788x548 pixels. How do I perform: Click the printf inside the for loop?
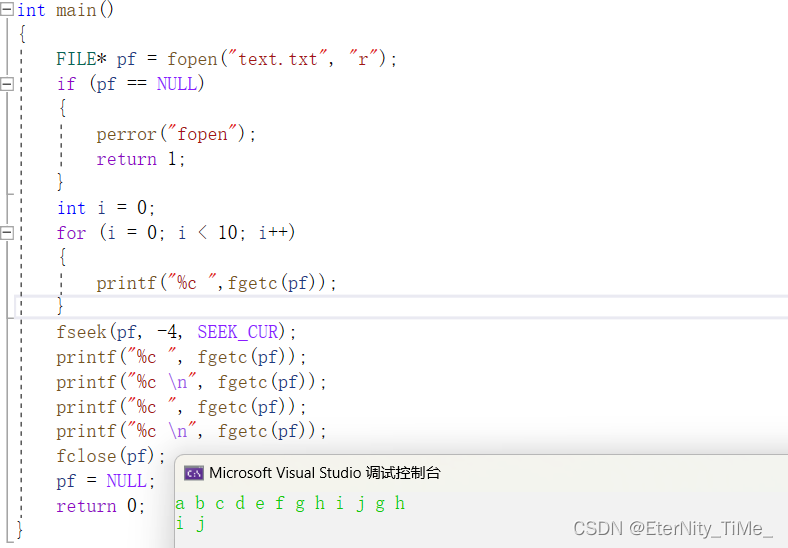217,283
